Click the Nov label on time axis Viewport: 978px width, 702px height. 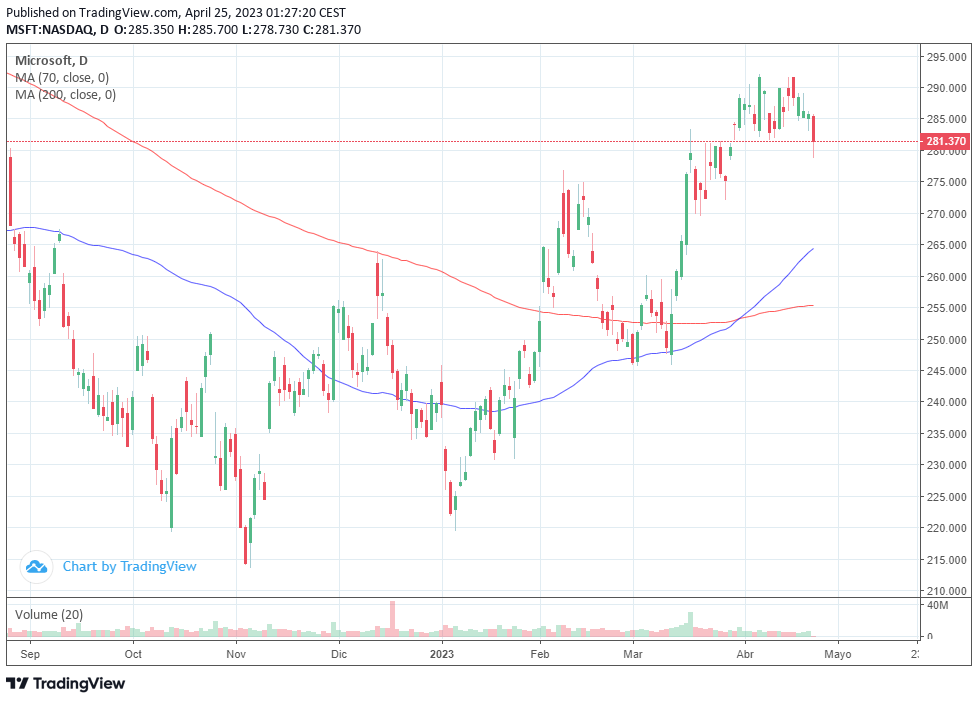click(x=236, y=655)
